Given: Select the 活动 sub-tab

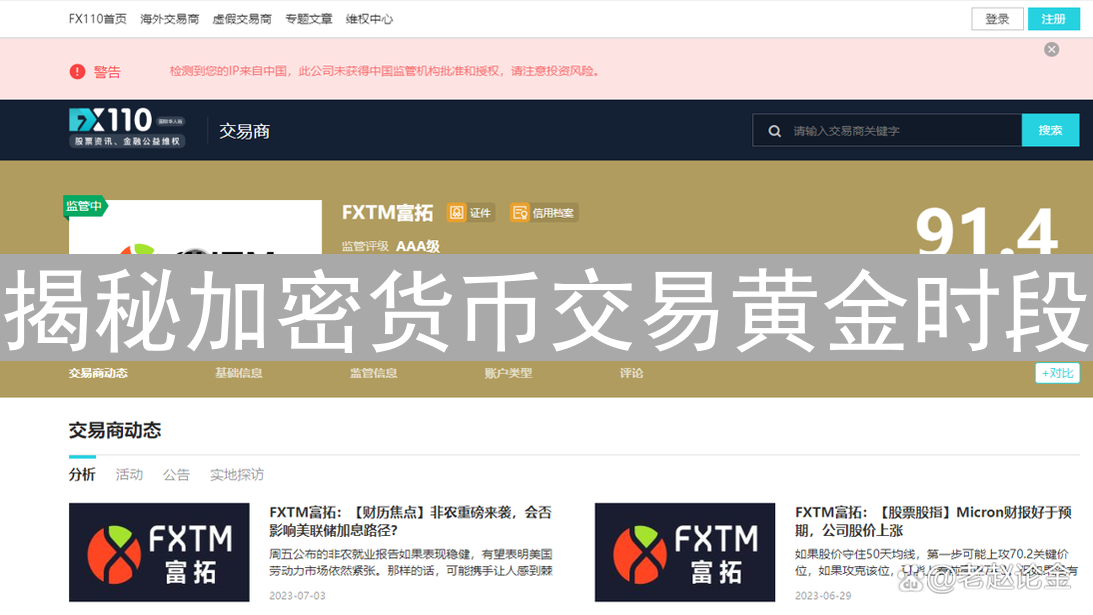Looking at the screenshot, I should click(x=129, y=475).
